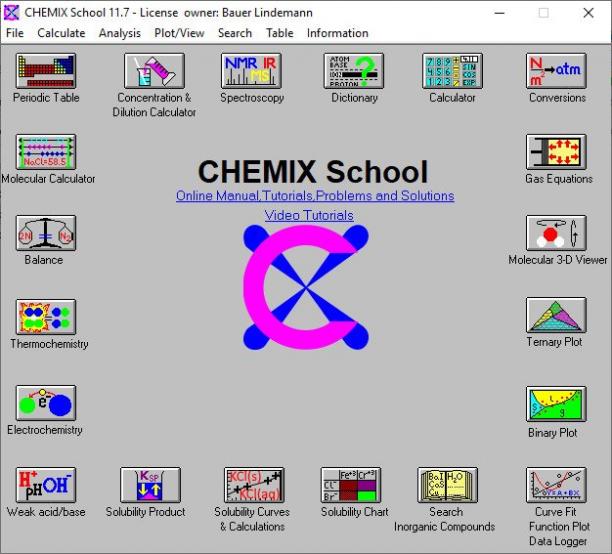Open the Plot/View menu
612x554 pixels.
[x=179, y=33]
